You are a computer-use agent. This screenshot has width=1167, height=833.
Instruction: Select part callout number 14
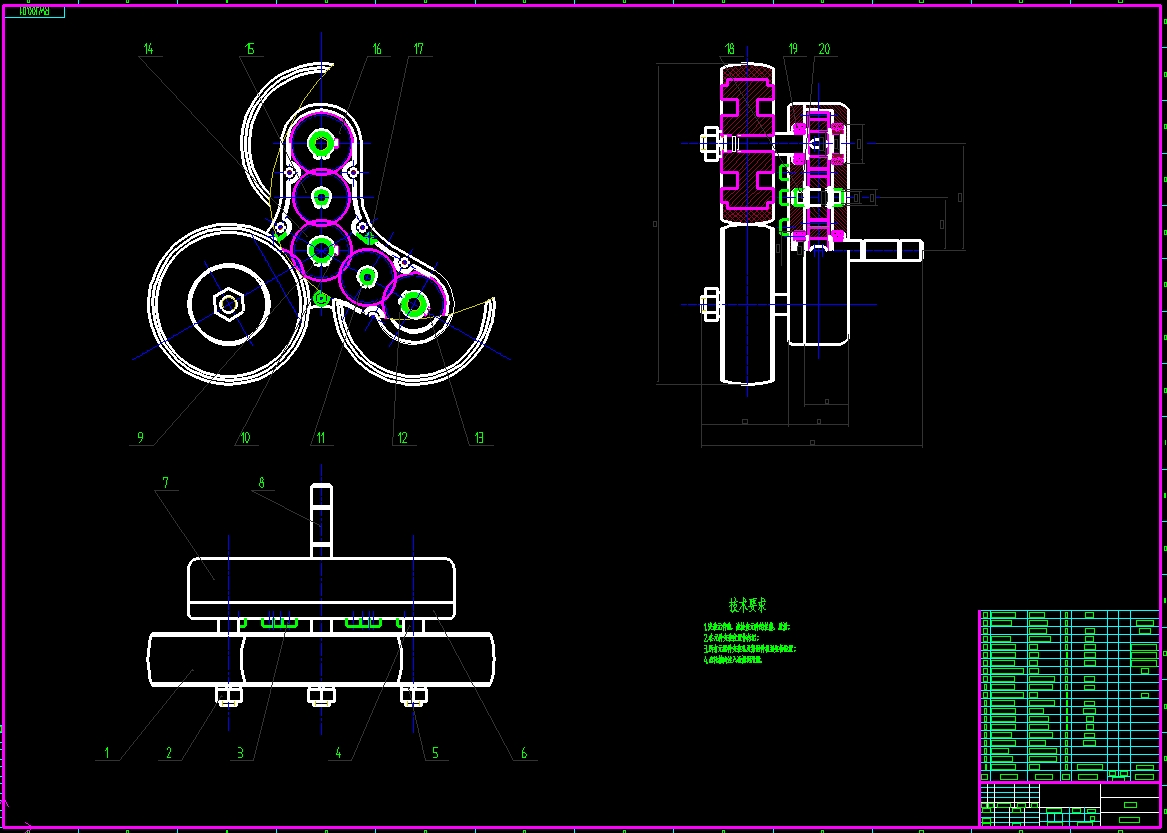[x=149, y=49]
